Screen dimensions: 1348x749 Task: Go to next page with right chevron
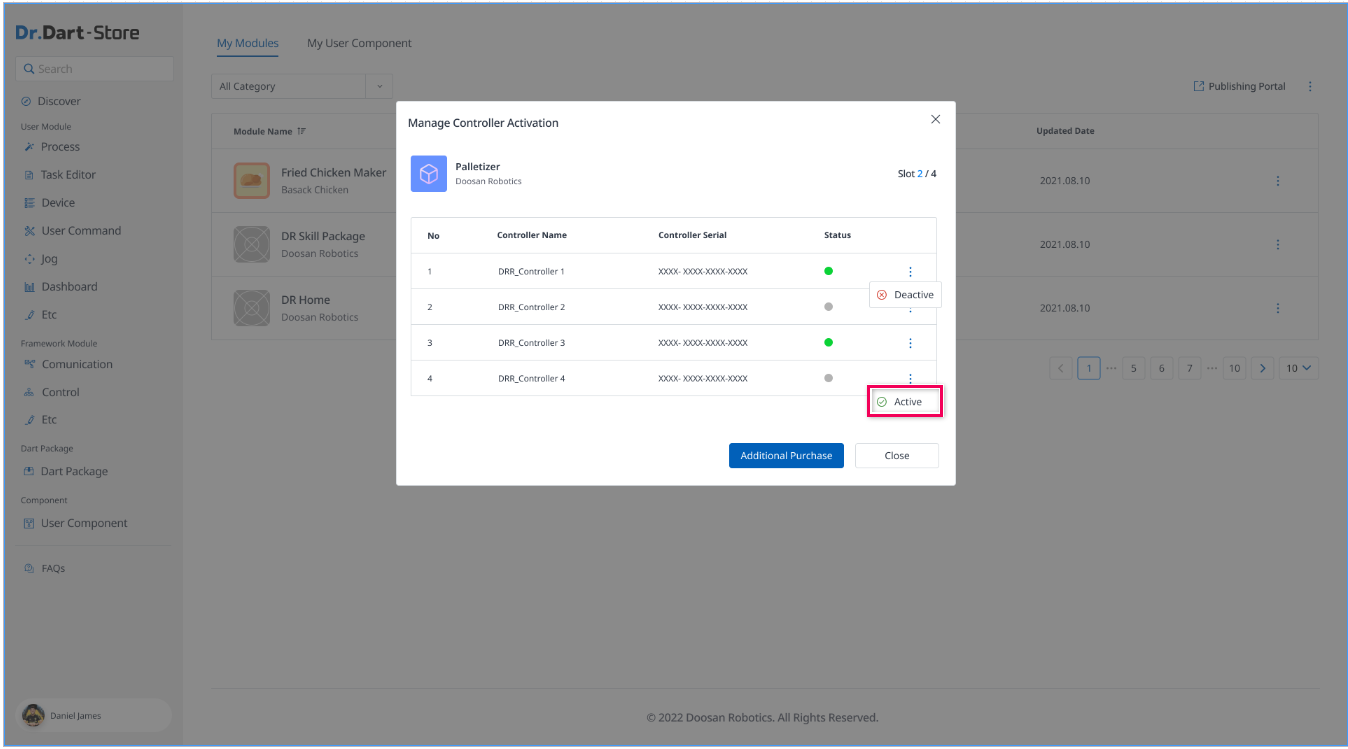pyautogui.click(x=1263, y=368)
